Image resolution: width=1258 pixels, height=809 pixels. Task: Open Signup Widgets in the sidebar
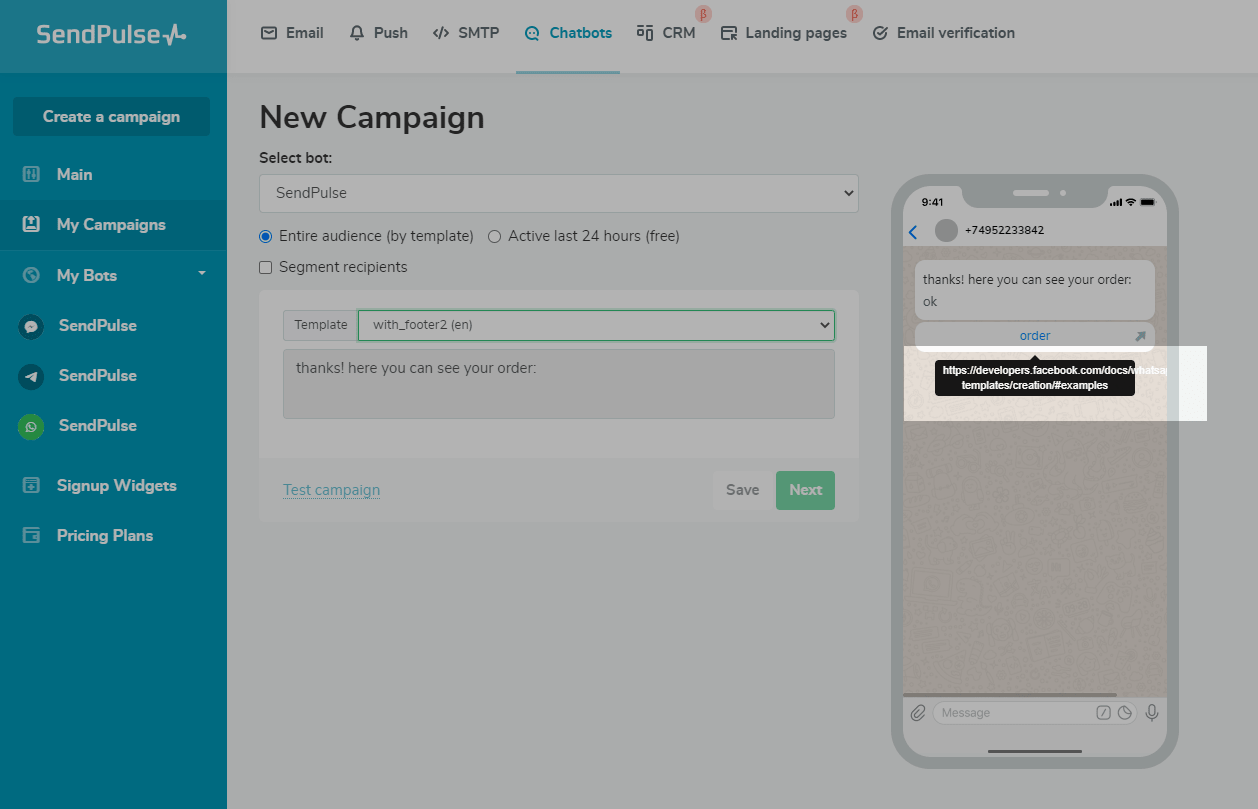pos(116,485)
